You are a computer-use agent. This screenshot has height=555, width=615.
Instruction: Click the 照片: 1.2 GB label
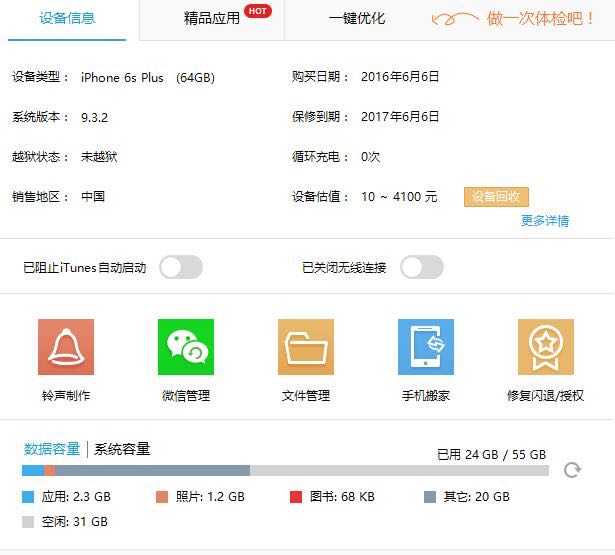point(210,497)
